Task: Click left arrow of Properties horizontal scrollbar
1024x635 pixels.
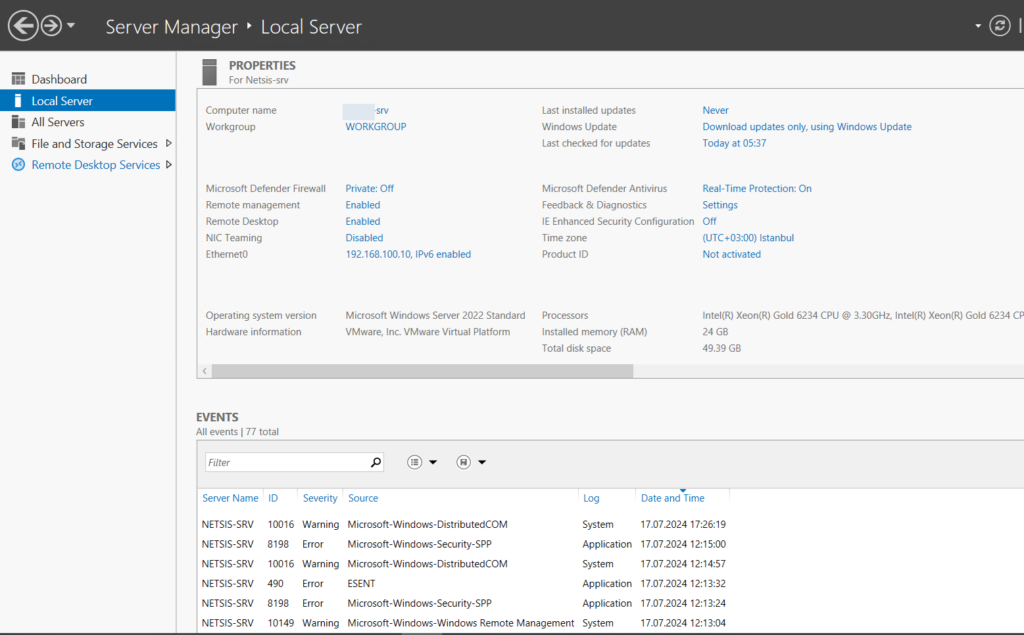Action: pos(204,371)
